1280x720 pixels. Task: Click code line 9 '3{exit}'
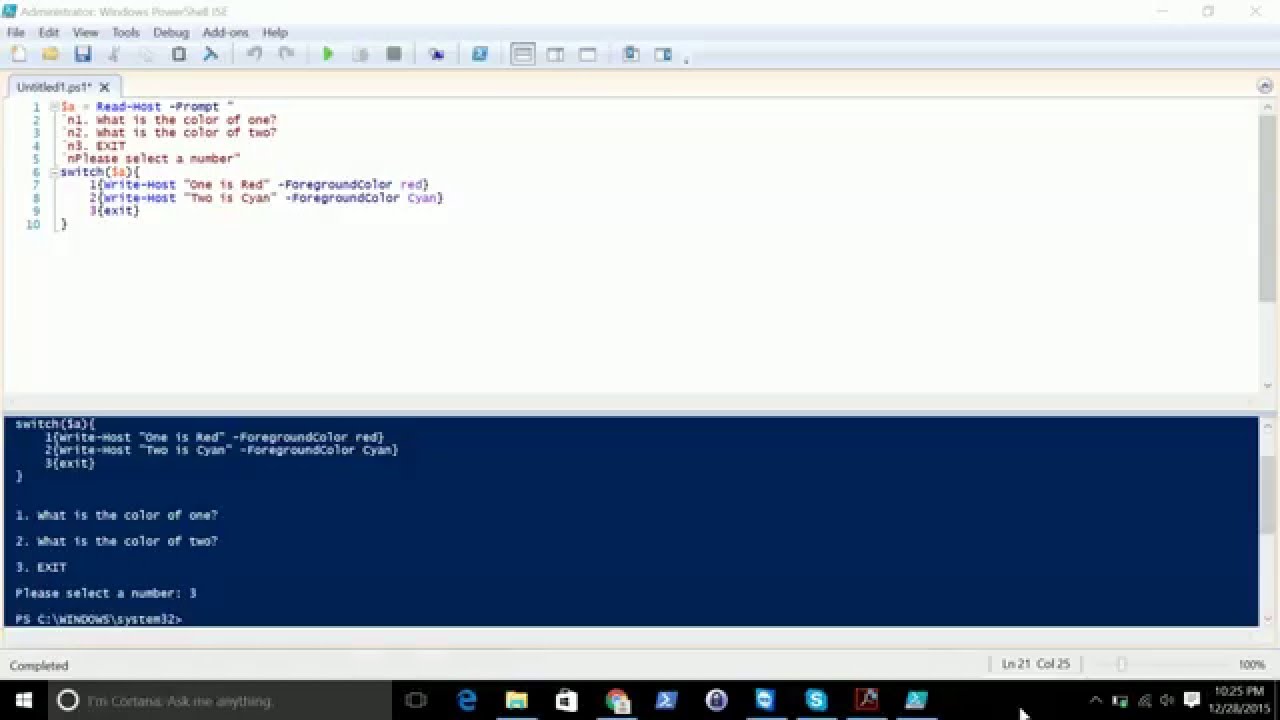(x=114, y=211)
